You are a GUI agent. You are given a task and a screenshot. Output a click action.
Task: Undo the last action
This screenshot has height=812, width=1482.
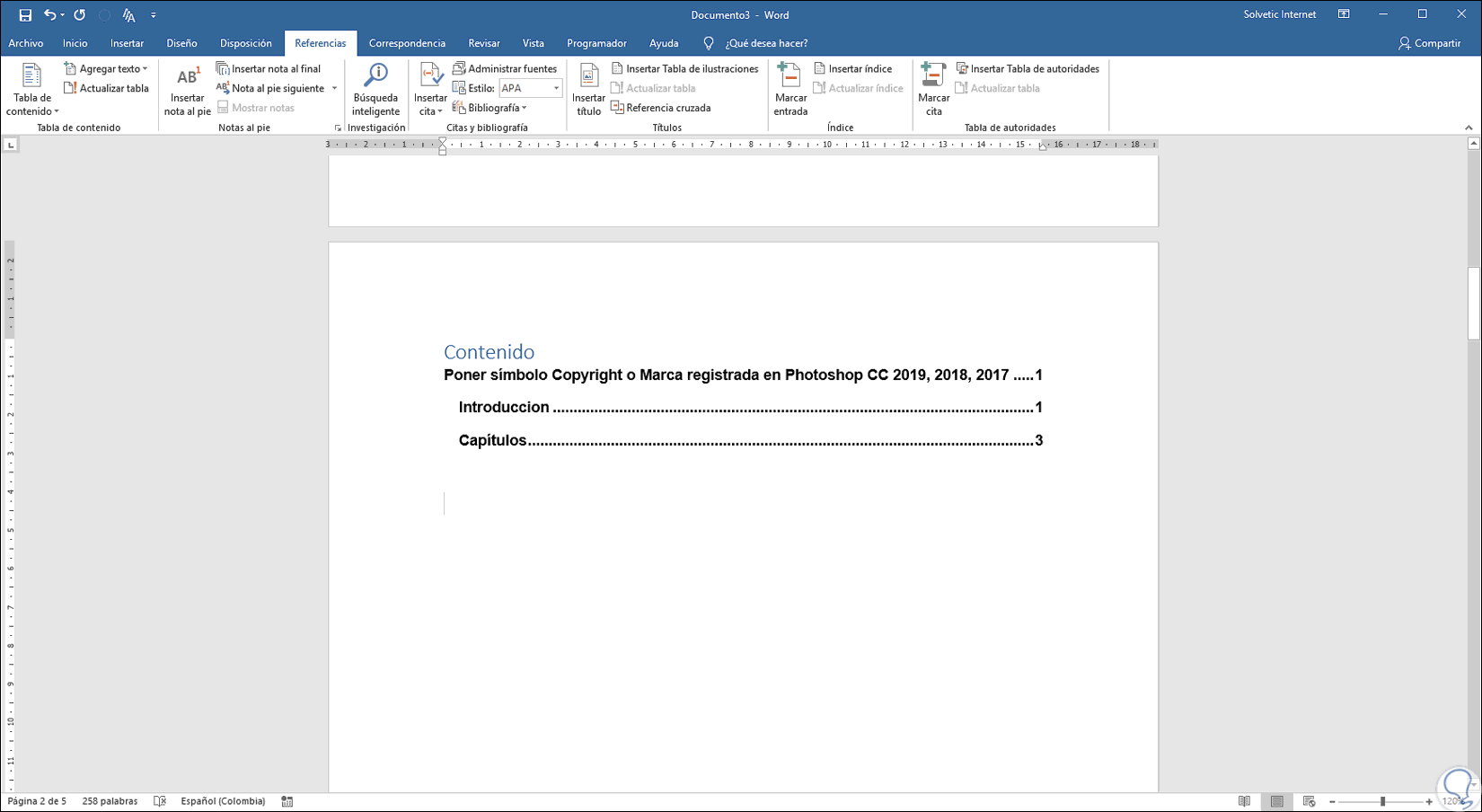click(x=49, y=15)
